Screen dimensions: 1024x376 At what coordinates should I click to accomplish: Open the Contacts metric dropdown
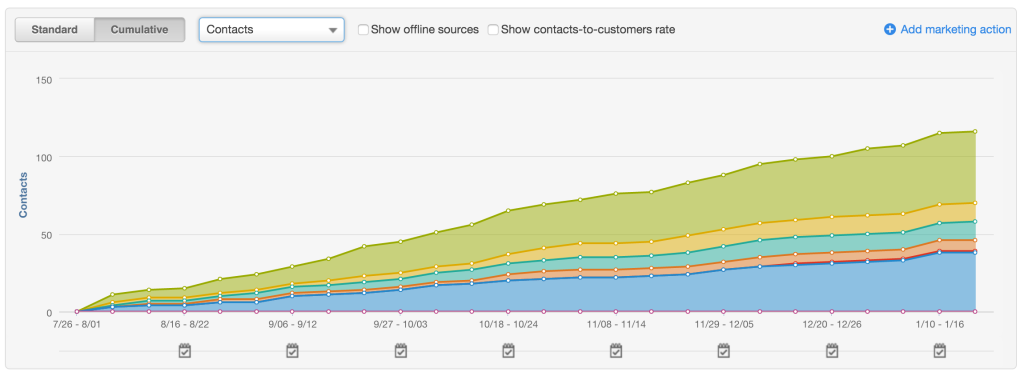pos(272,29)
